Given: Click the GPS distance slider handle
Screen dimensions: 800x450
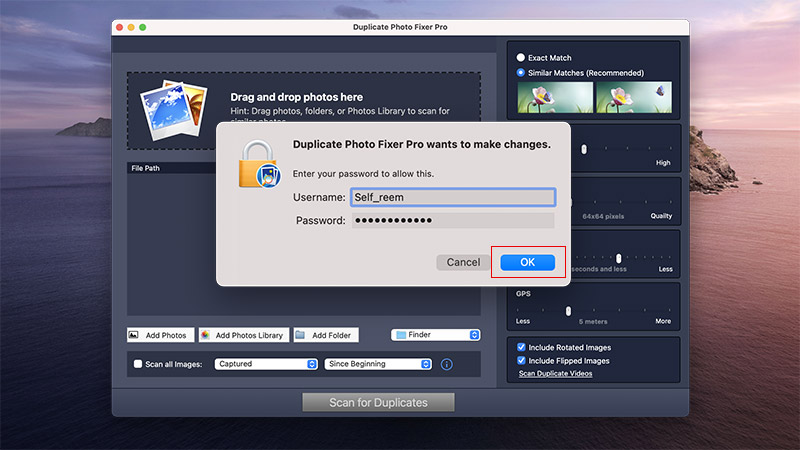Looking at the screenshot, I should (x=568, y=311).
